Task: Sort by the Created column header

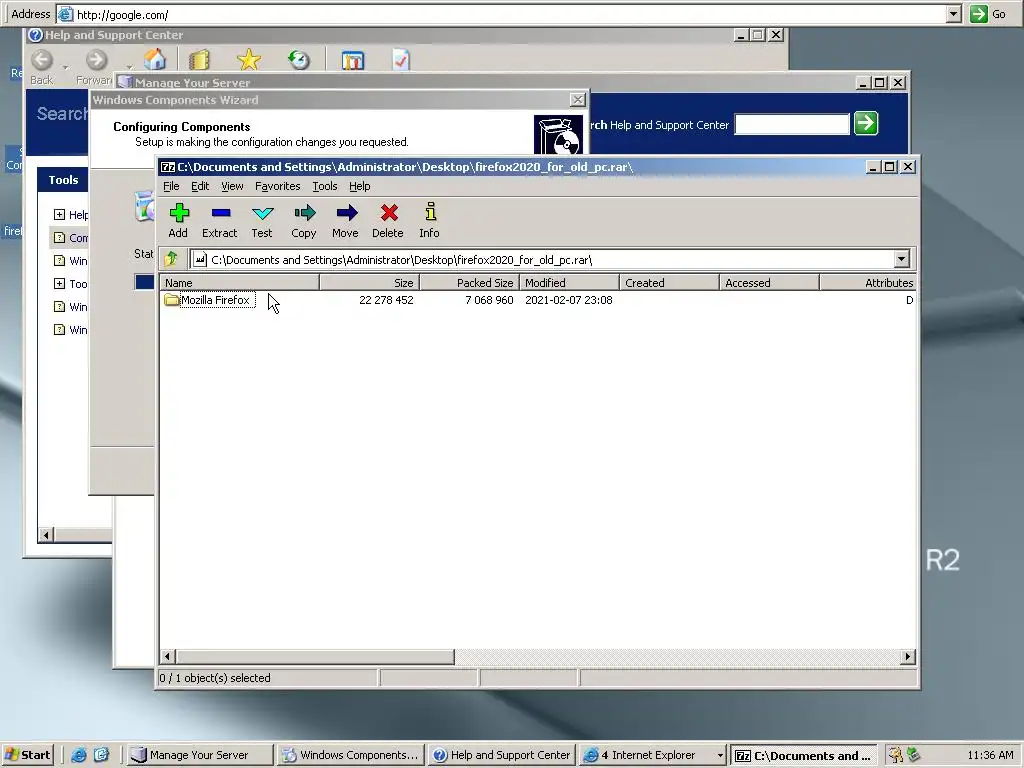Action: click(669, 283)
